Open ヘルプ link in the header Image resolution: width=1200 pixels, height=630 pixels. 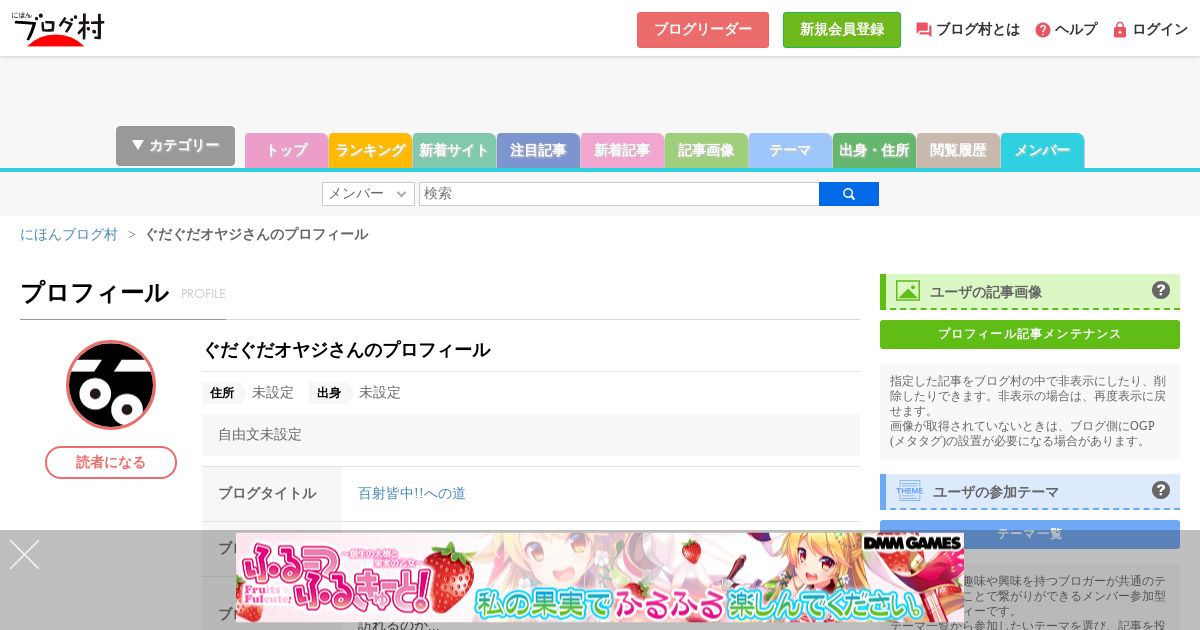tap(1066, 30)
